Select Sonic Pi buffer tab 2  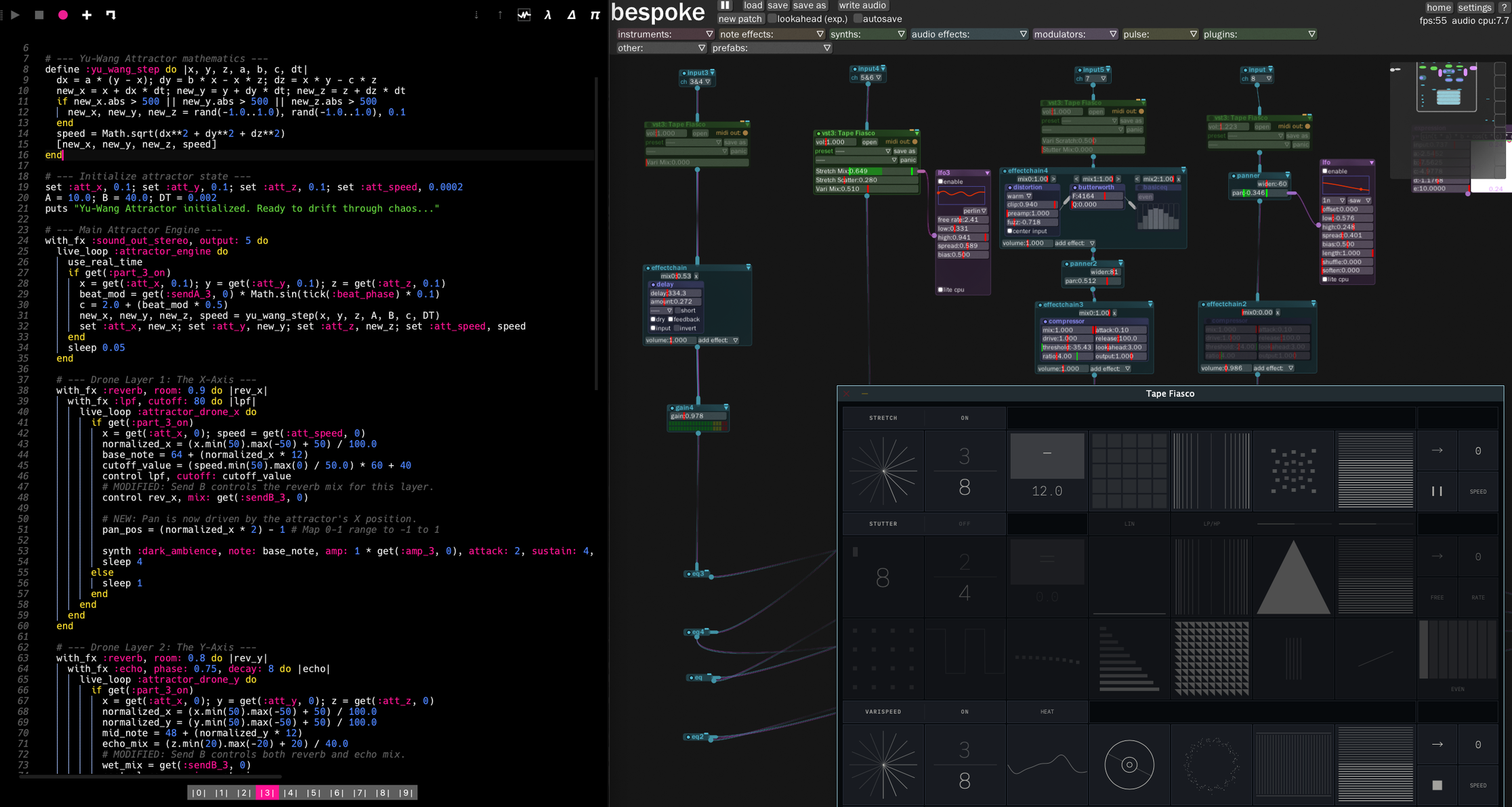245,793
